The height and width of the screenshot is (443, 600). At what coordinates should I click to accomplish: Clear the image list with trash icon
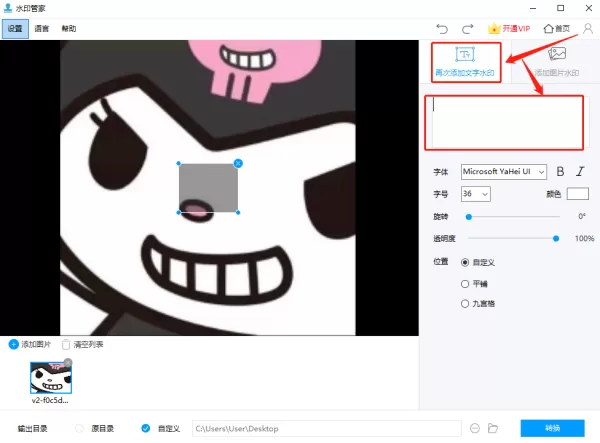point(66,344)
